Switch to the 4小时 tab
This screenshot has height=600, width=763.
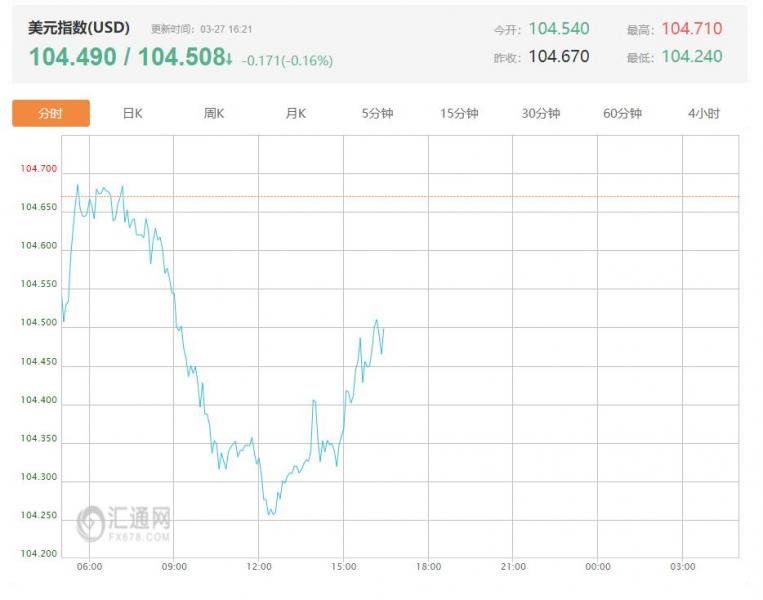(704, 114)
